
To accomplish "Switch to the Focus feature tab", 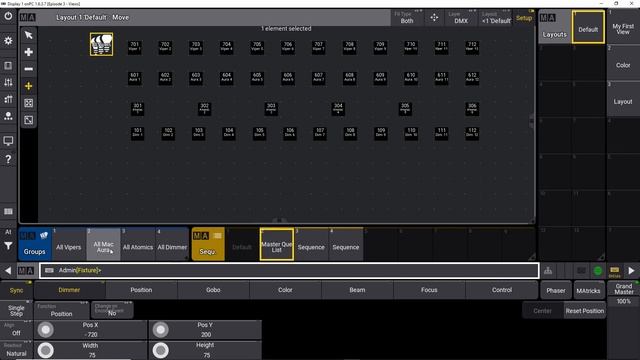I will [429, 290].
